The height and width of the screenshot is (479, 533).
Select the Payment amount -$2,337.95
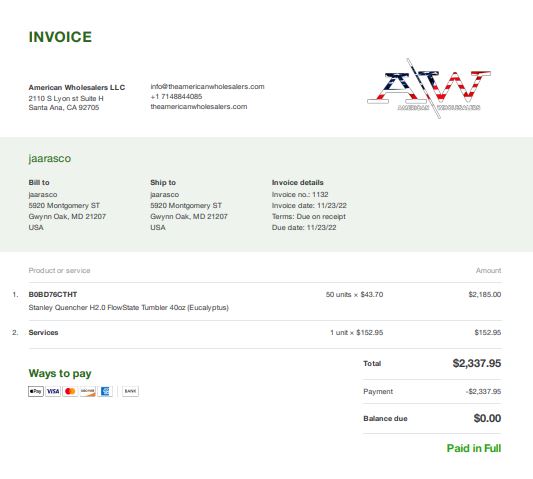coord(483,392)
